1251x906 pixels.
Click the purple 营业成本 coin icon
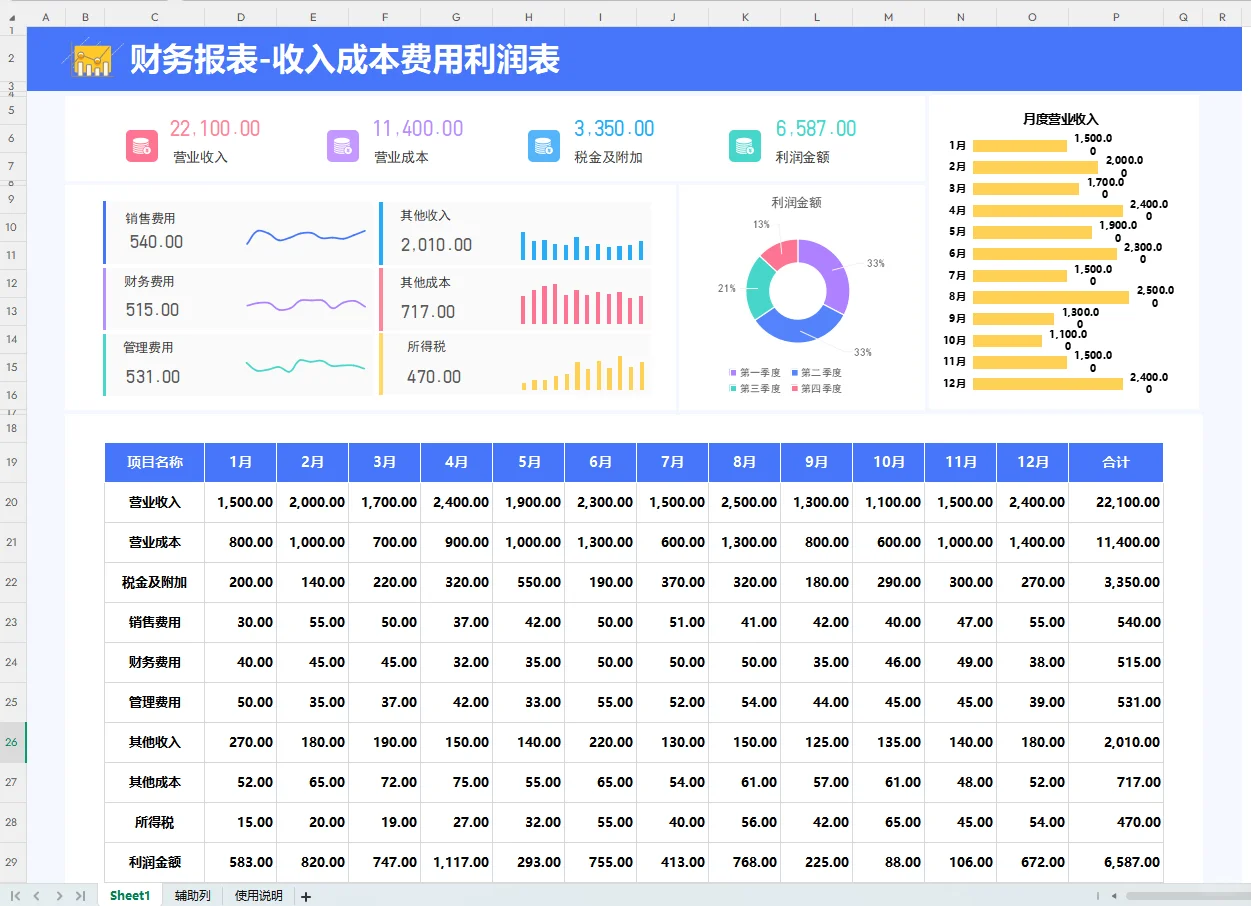coord(342,146)
